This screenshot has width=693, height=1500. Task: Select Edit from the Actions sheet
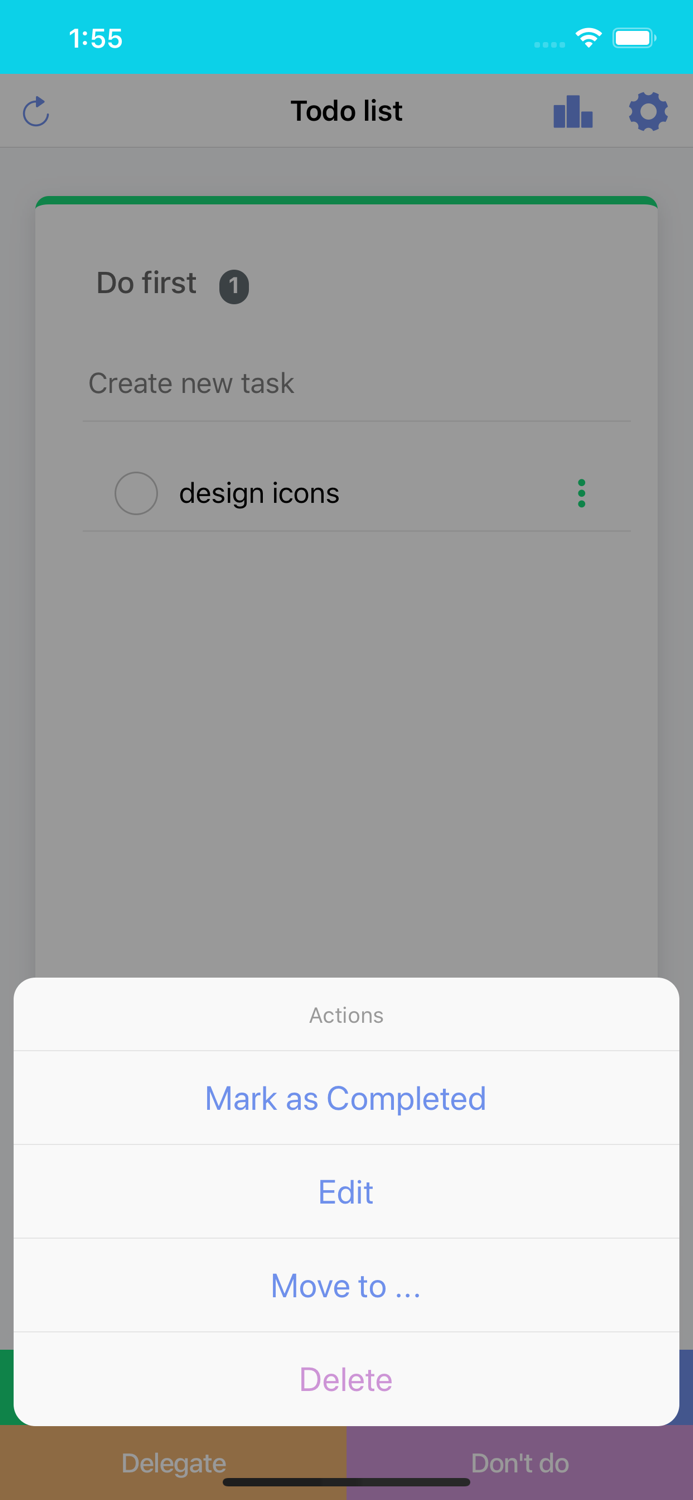[x=346, y=1192]
